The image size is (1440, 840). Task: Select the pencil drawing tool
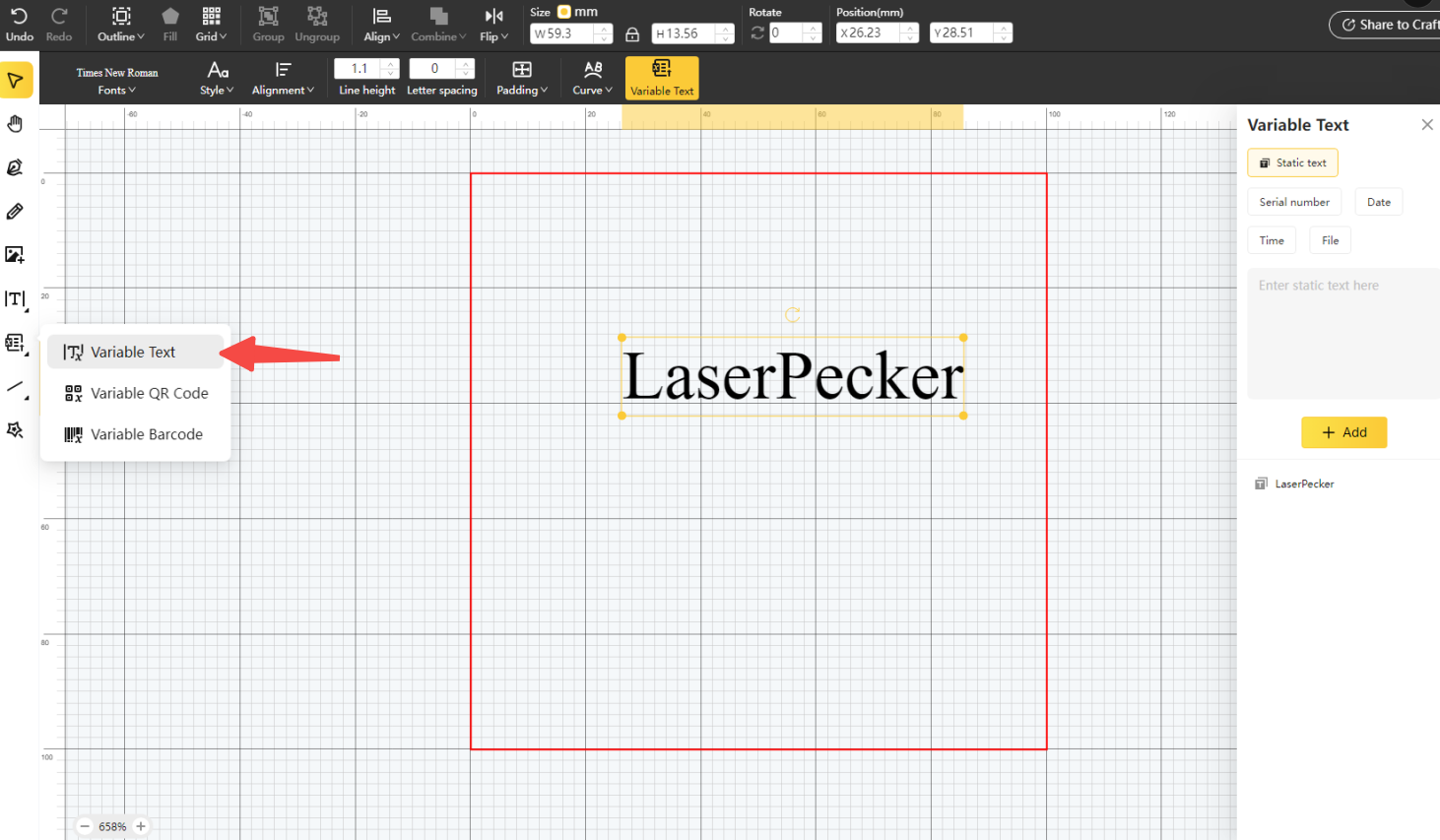tap(15, 211)
